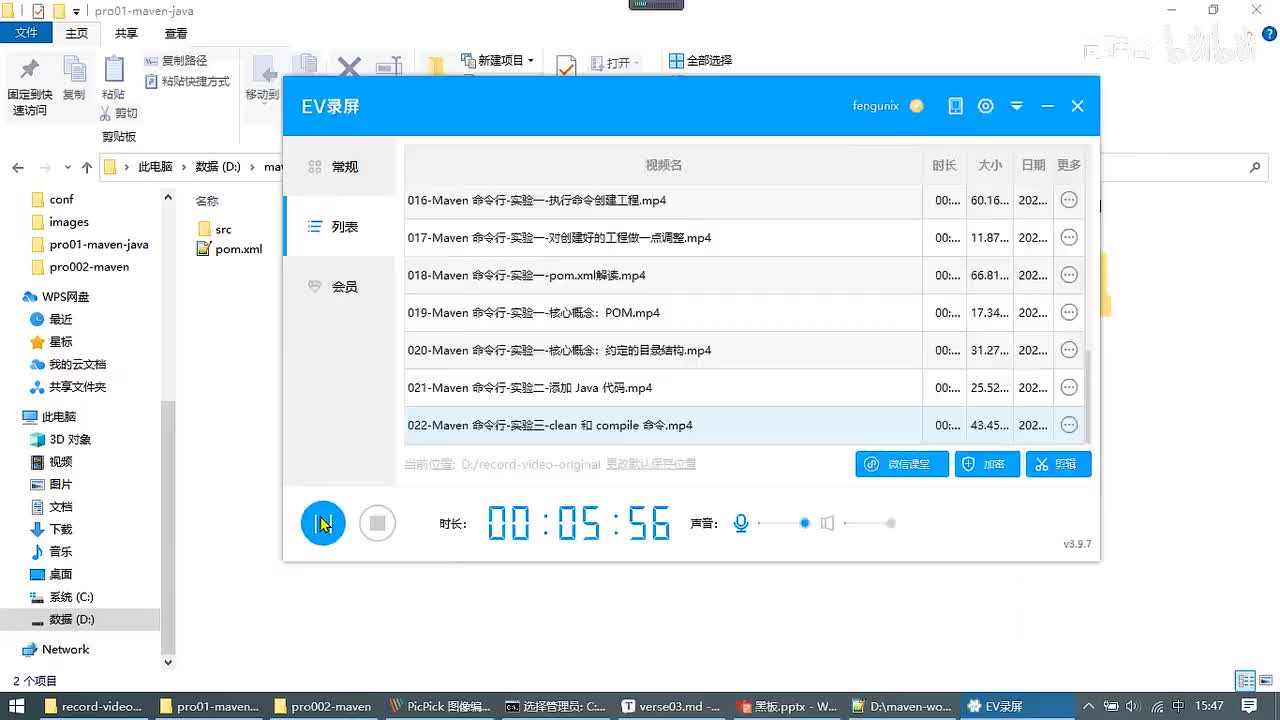Click the gold coin icon beside fengunix
Screen dimensions: 1280x720
916,106
